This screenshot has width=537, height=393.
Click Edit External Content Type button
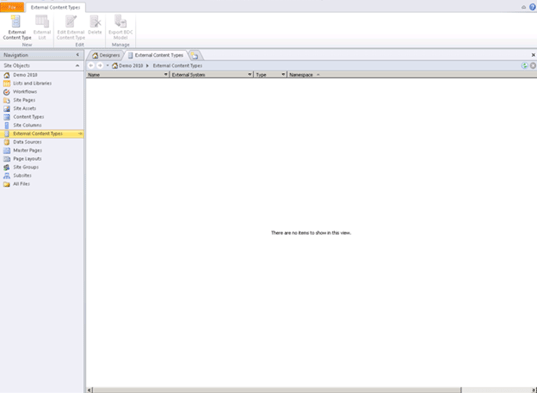tap(71, 27)
